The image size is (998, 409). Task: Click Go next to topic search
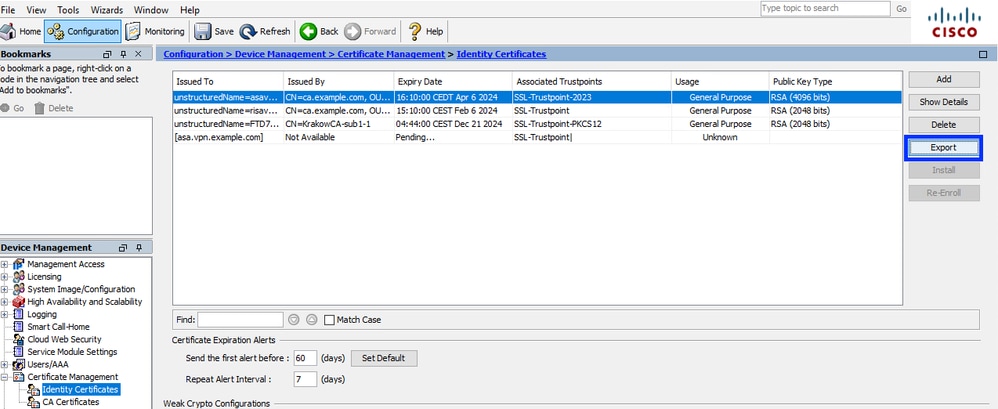(x=901, y=9)
